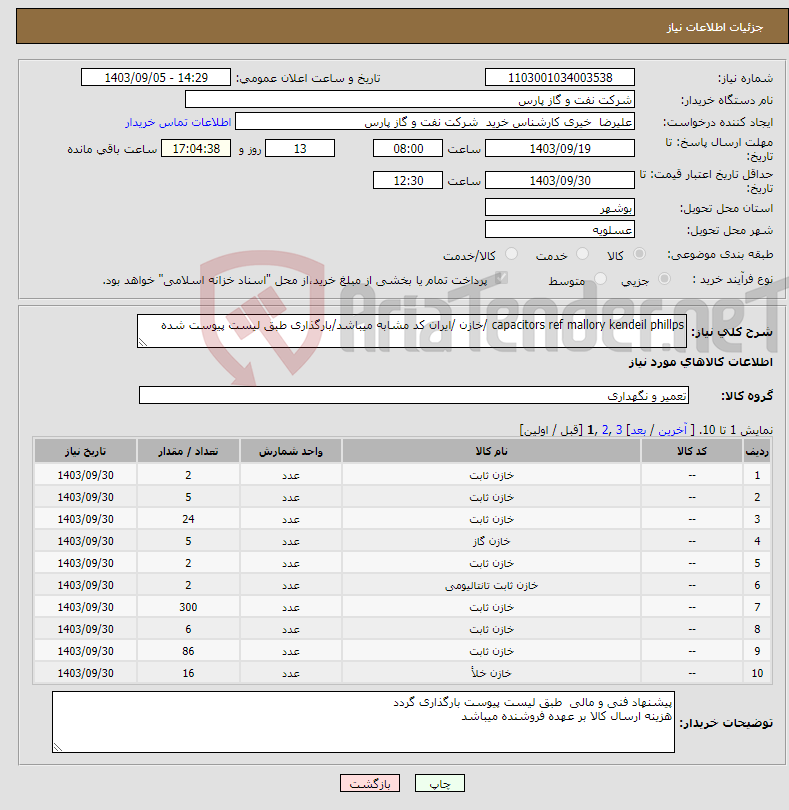Select the کالا radio button
The height and width of the screenshot is (810, 789).
tap(639, 254)
